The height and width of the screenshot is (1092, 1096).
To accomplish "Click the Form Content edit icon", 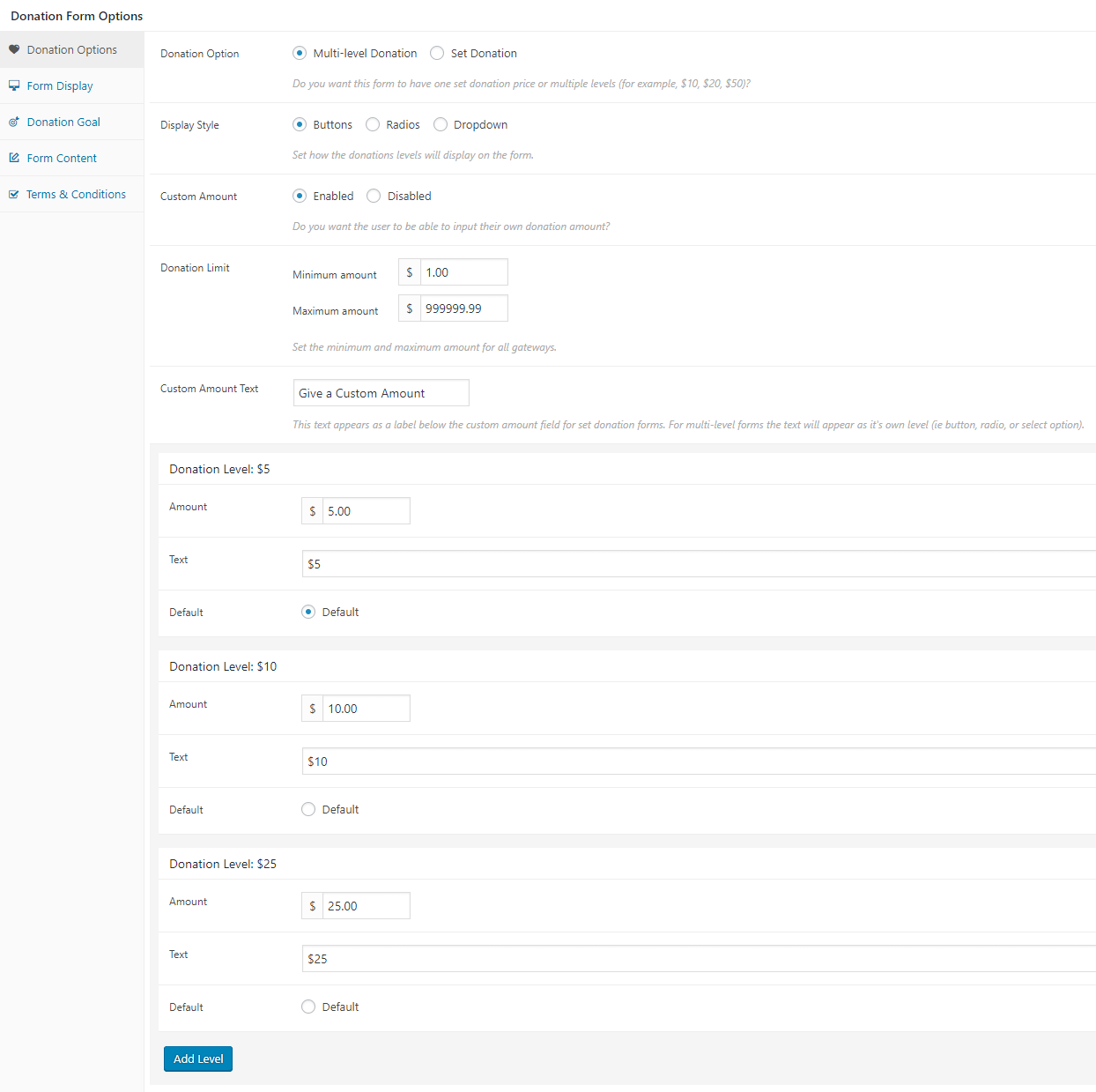I will (14, 157).
